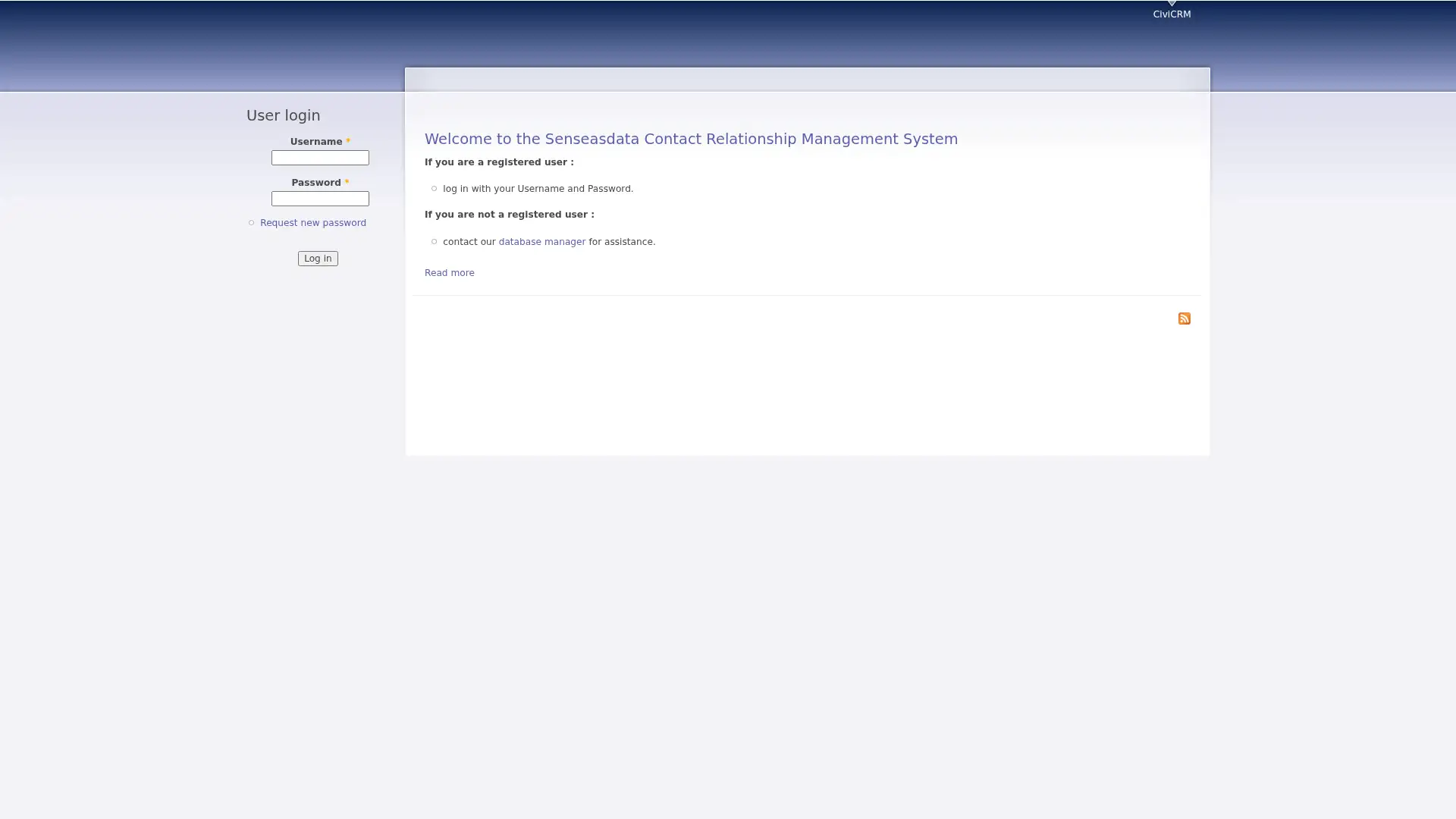Click the required asterisk beside Username
Viewport: 1456px width, 819px height.
tap(348, 140)
